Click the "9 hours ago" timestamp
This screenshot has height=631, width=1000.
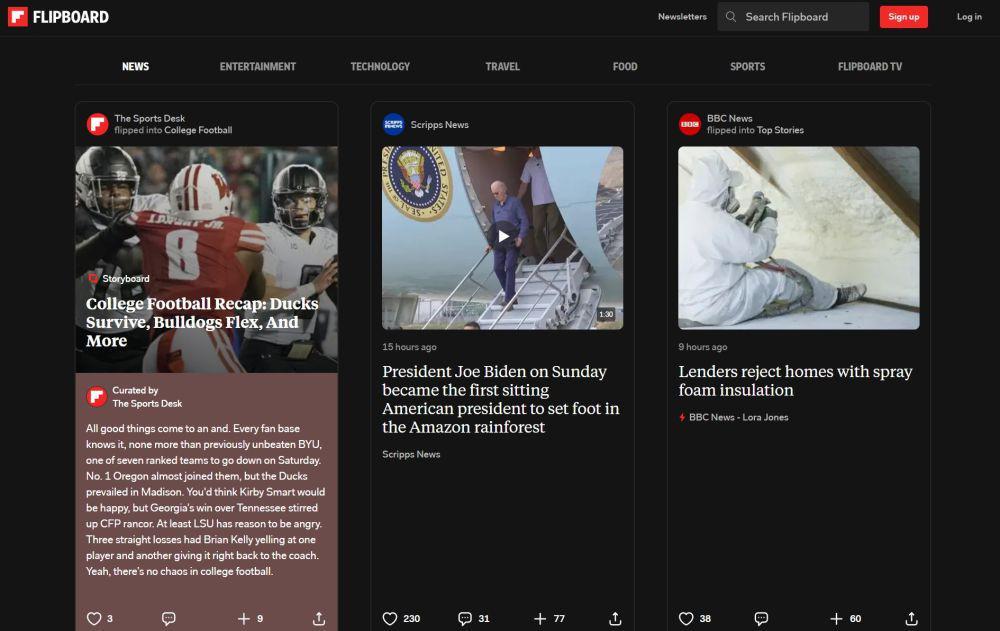pos(703,347)
